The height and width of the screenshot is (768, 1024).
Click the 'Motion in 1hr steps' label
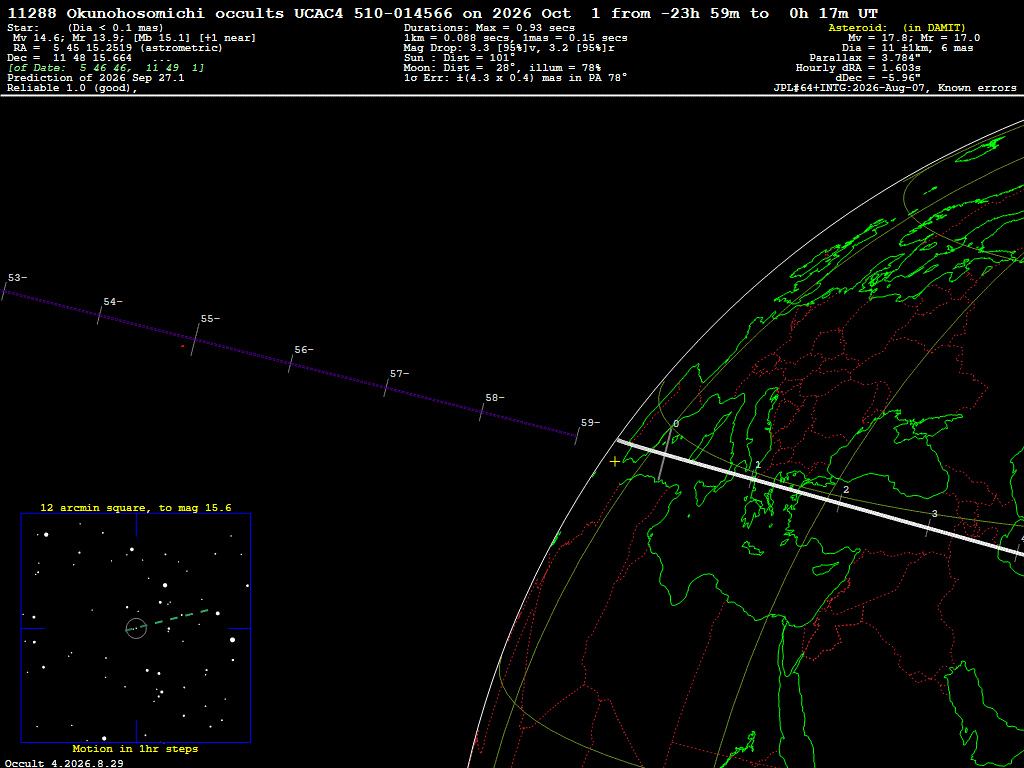[x=135, y=748]
